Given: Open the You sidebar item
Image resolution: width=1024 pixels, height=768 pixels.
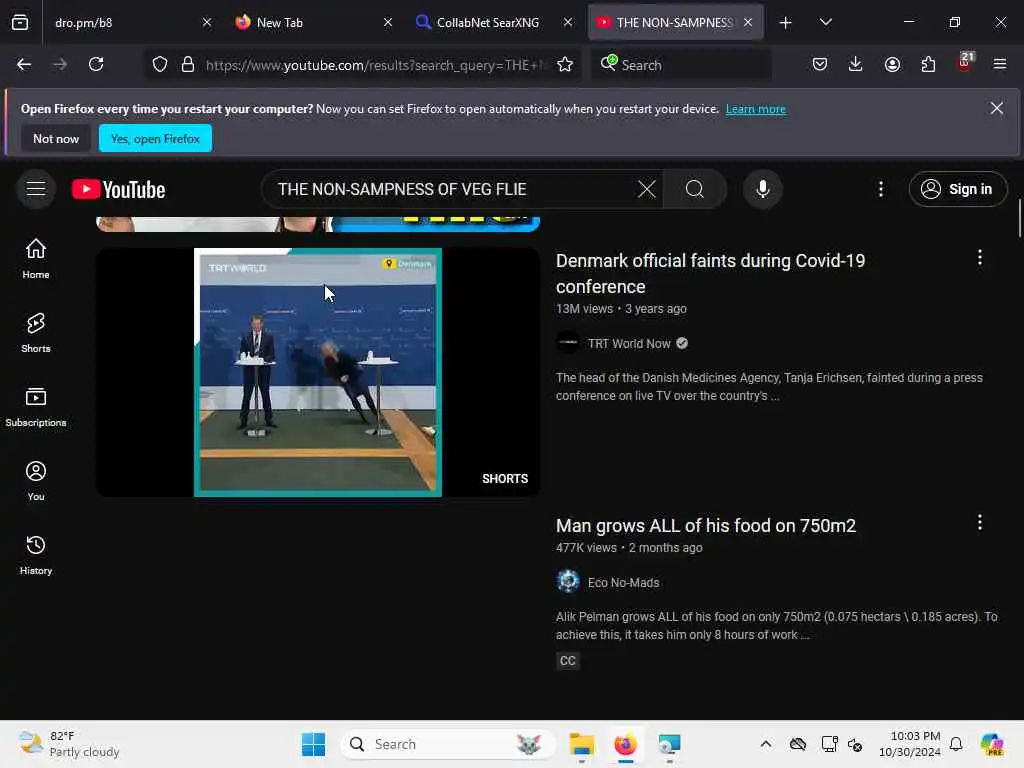Looking at the screenshot, I should pos(36,481).
